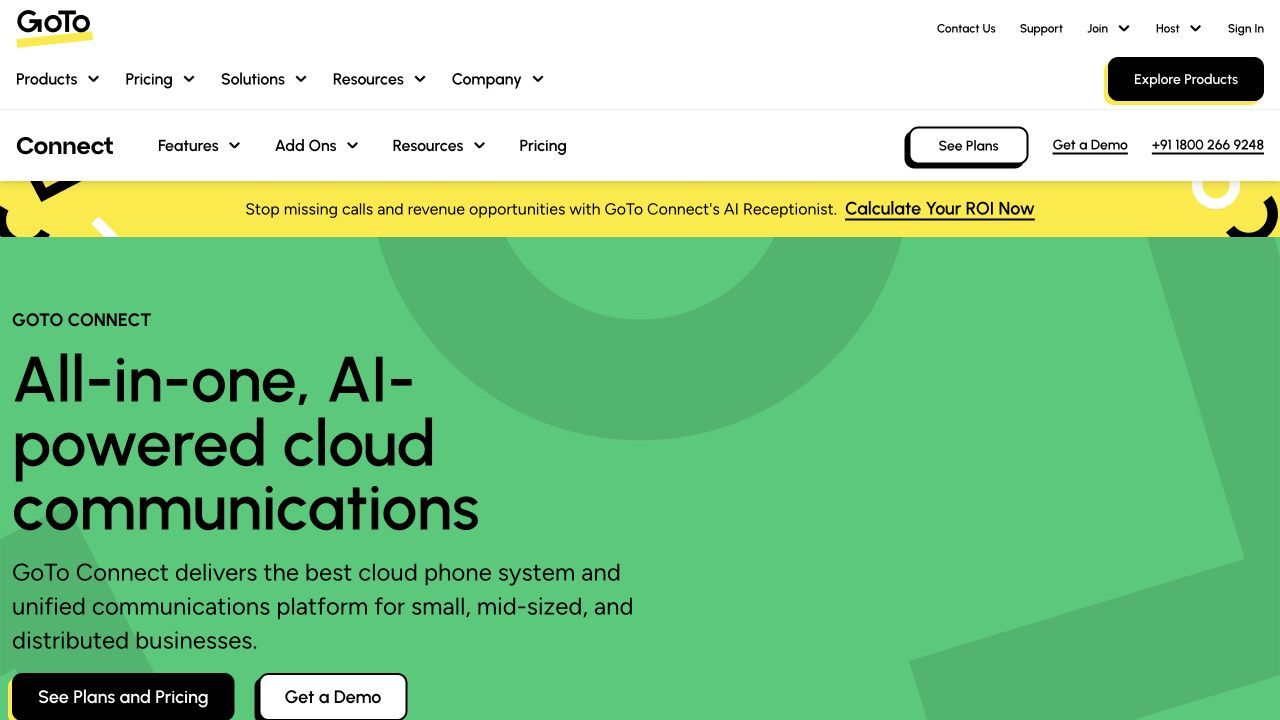Screen dimensions: 1280x720
Task: Expand the Products chevron
Action: 93,79
